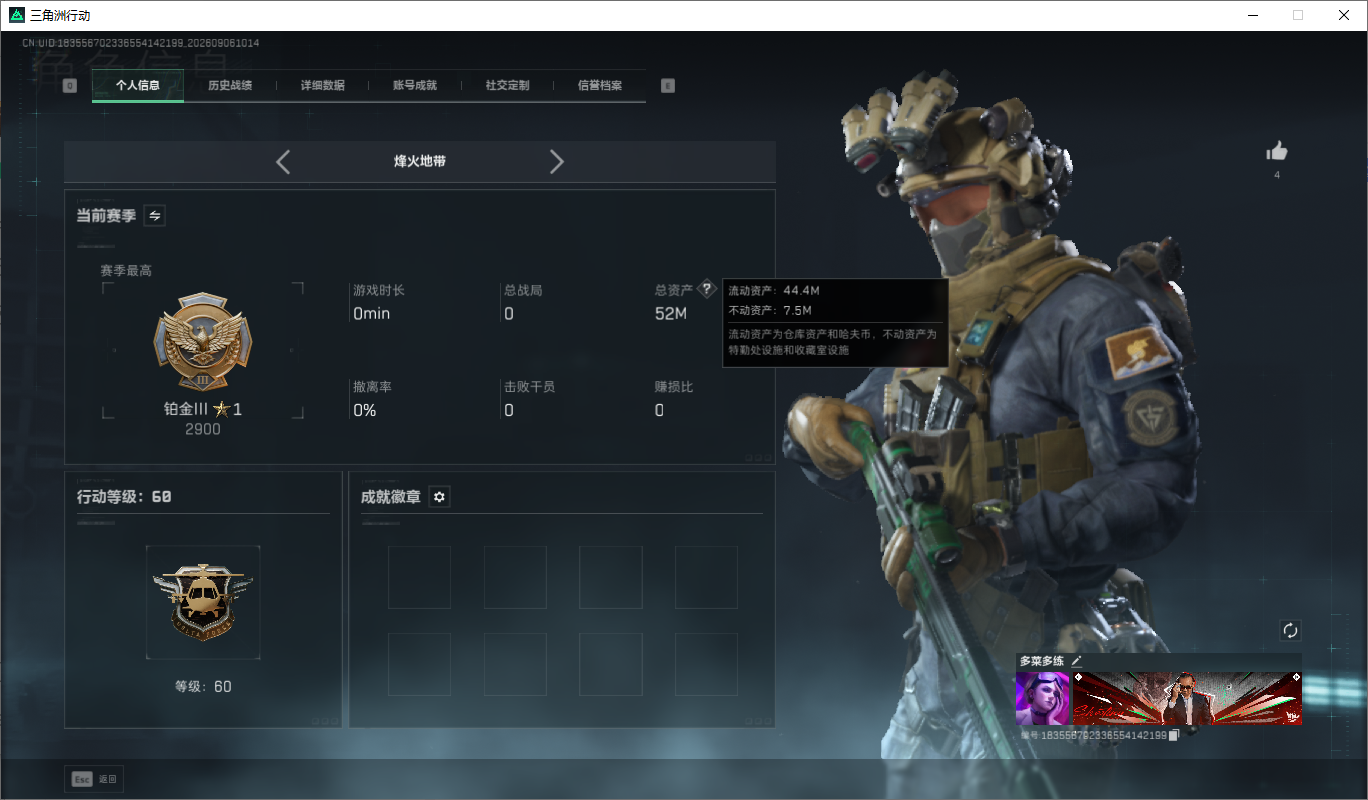Click the 赛季最高 label
Image resolution: width=1368 pixels, height=800 pixels.
point(126,270)
